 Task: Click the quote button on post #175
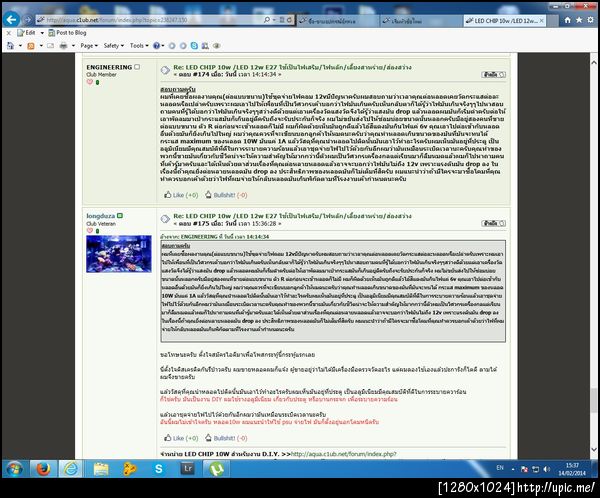(493, 223)
